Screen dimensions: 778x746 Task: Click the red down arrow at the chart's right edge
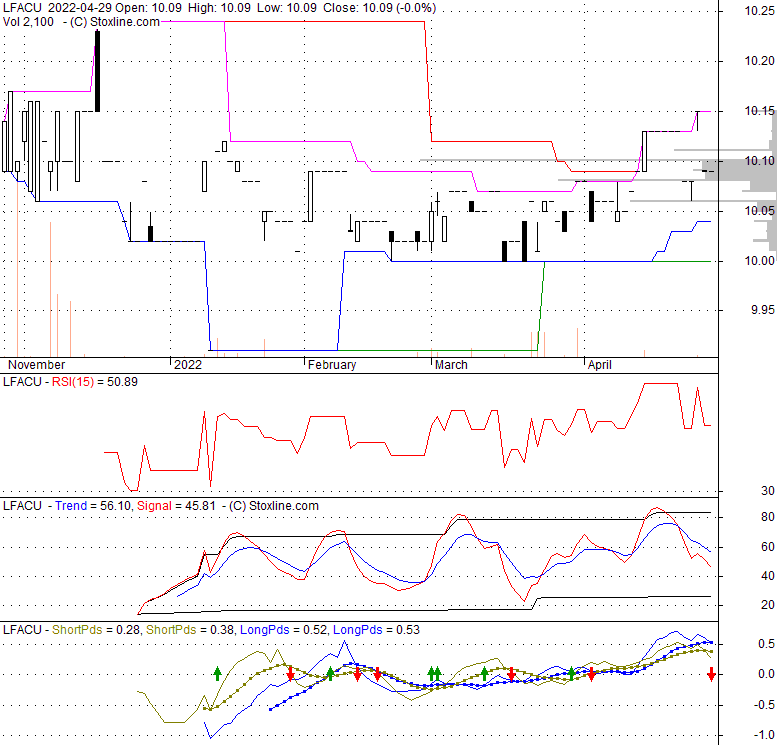[x=711, y=675]
